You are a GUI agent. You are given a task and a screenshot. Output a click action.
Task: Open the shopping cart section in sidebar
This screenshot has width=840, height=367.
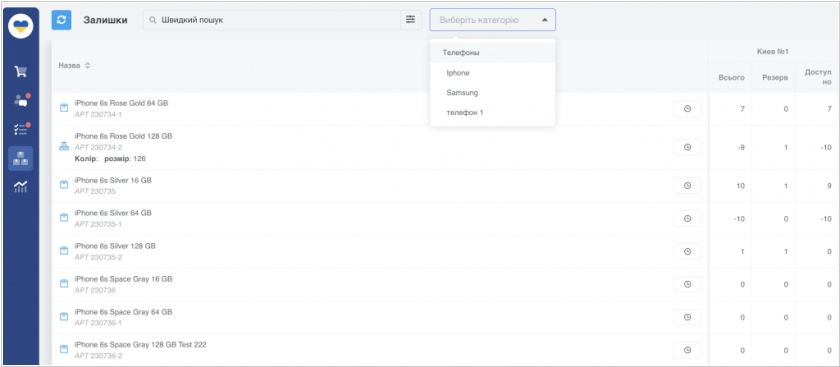20,71
